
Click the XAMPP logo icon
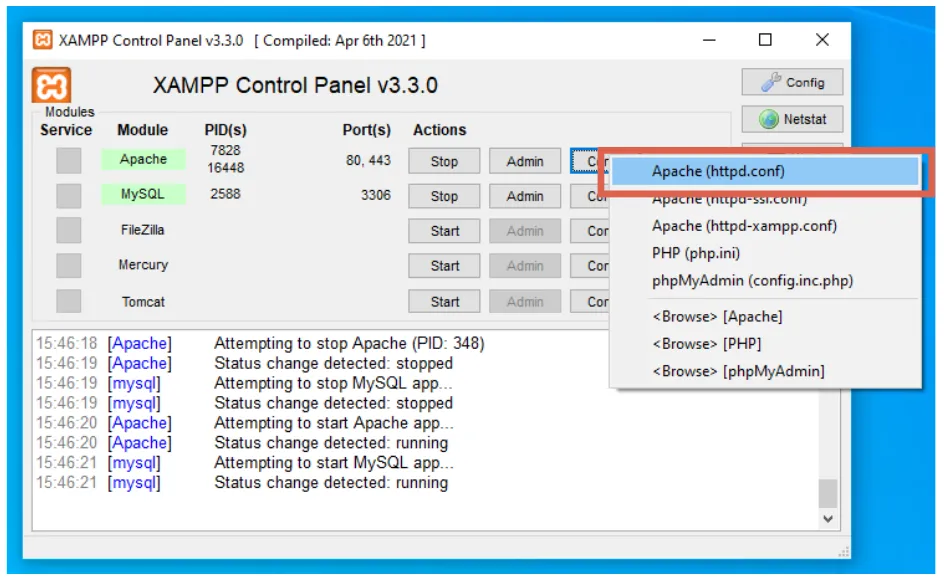click(x=50, y=85)
